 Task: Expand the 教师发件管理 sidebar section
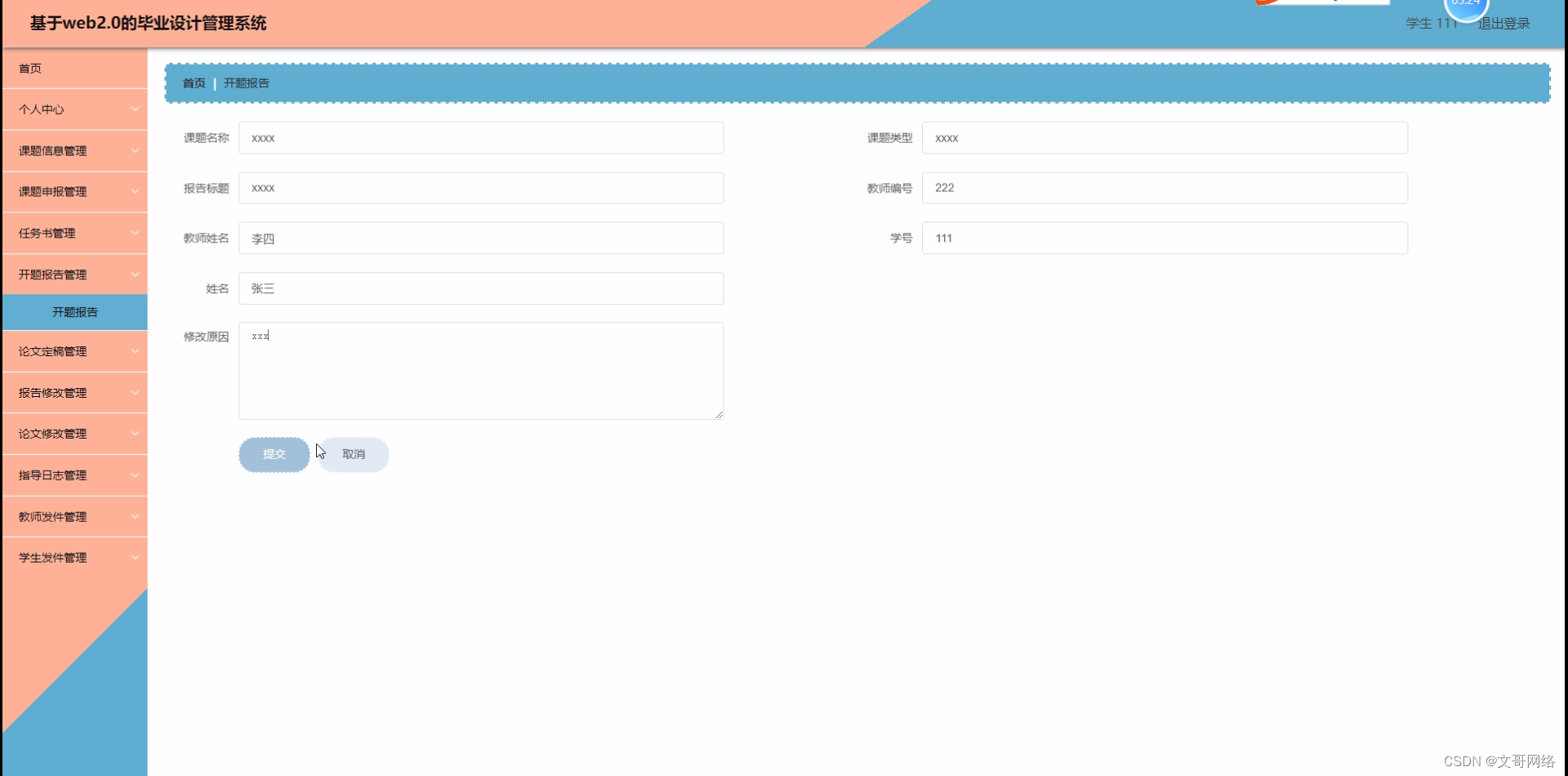(73, 516)
